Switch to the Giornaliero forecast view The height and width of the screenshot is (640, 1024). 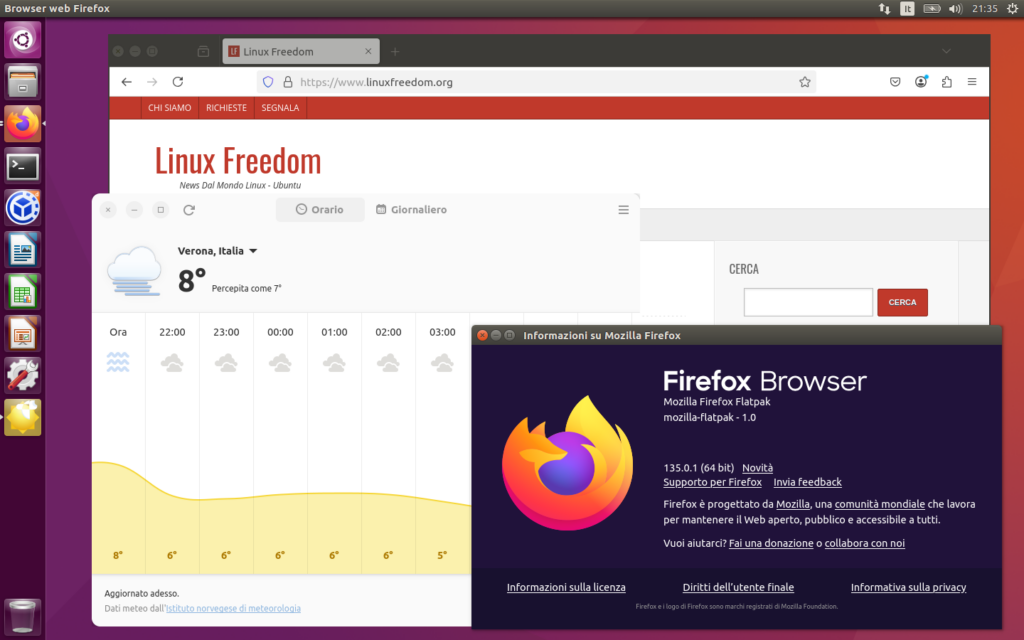pos(410,210)
